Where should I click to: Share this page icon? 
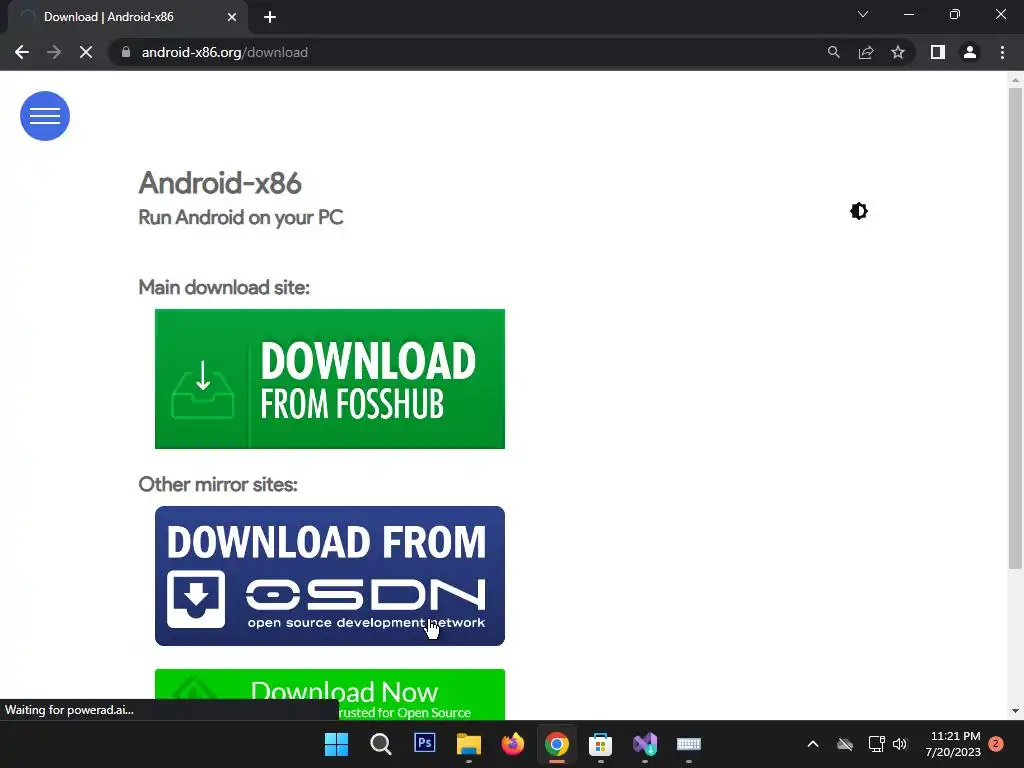[866, 52]
